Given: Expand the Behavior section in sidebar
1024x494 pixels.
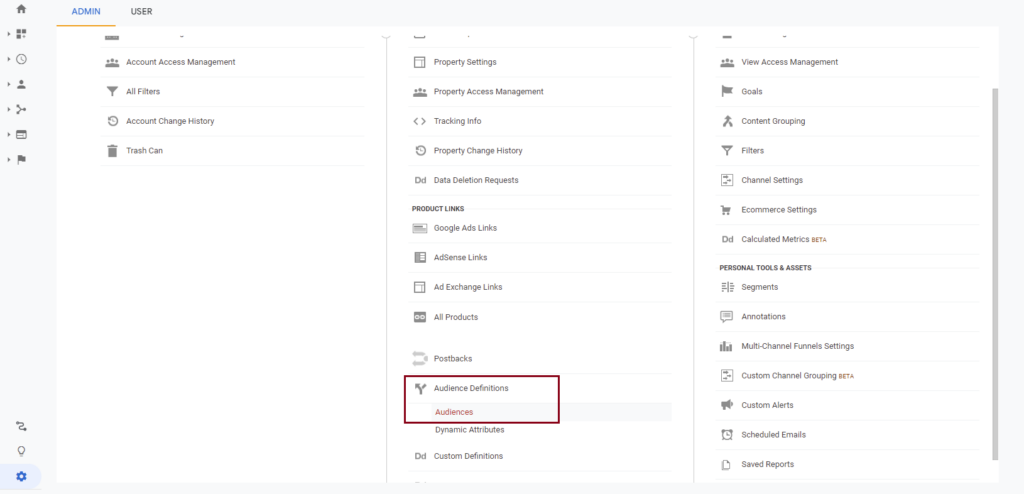Looking at the screenshot, I should point(21,134).
